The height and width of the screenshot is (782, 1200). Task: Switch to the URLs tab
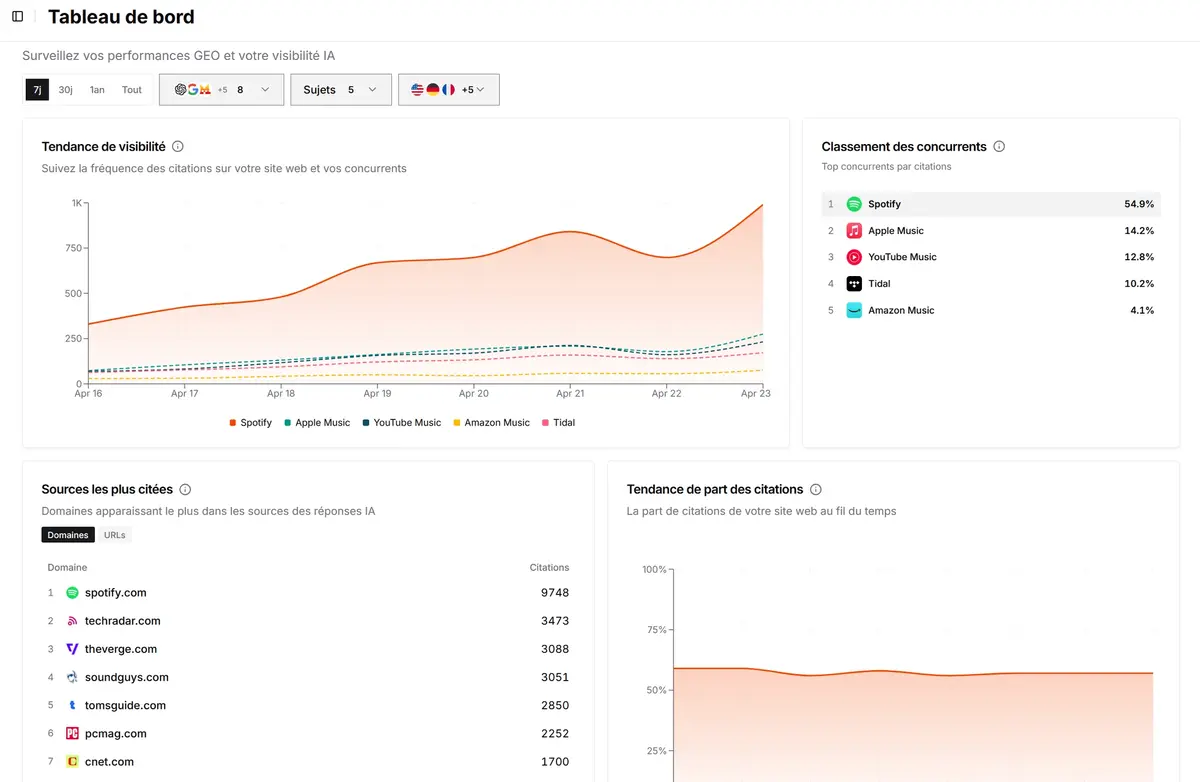(x=115, y=535)
